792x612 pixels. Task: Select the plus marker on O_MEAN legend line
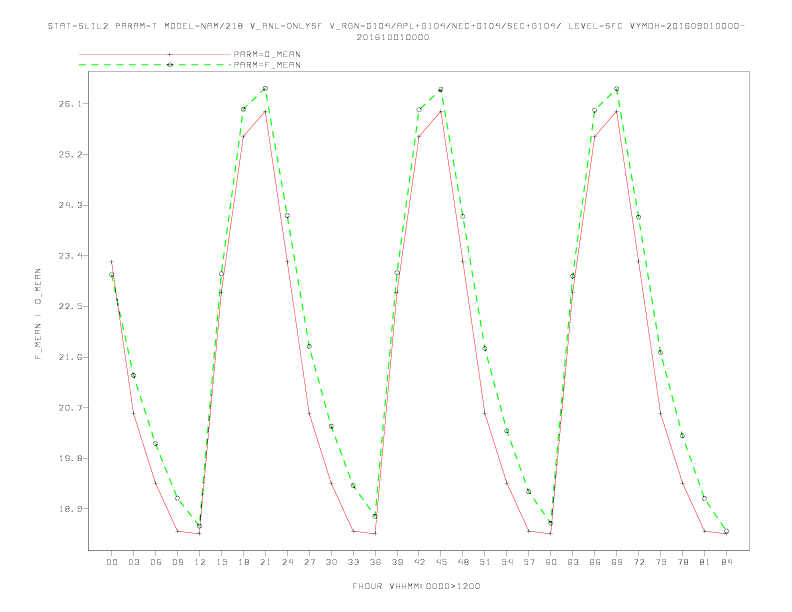[x=170, y=54]
